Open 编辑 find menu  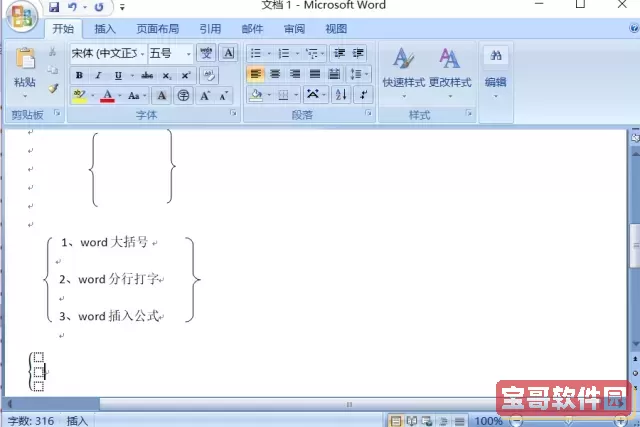[x=496, y=73]
